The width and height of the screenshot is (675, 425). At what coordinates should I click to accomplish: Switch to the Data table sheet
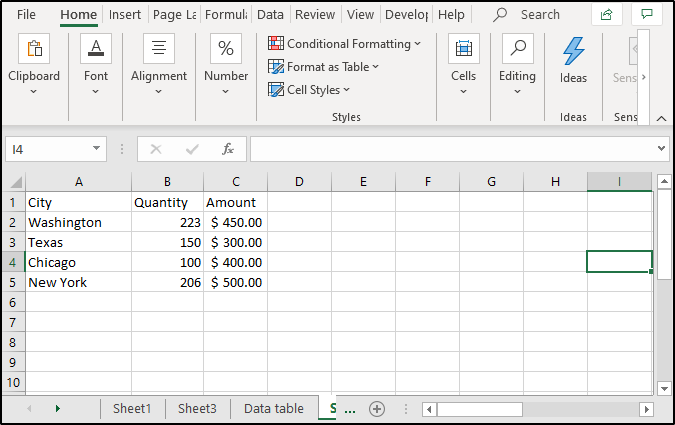pyautogui.click(x=274, y=409)
